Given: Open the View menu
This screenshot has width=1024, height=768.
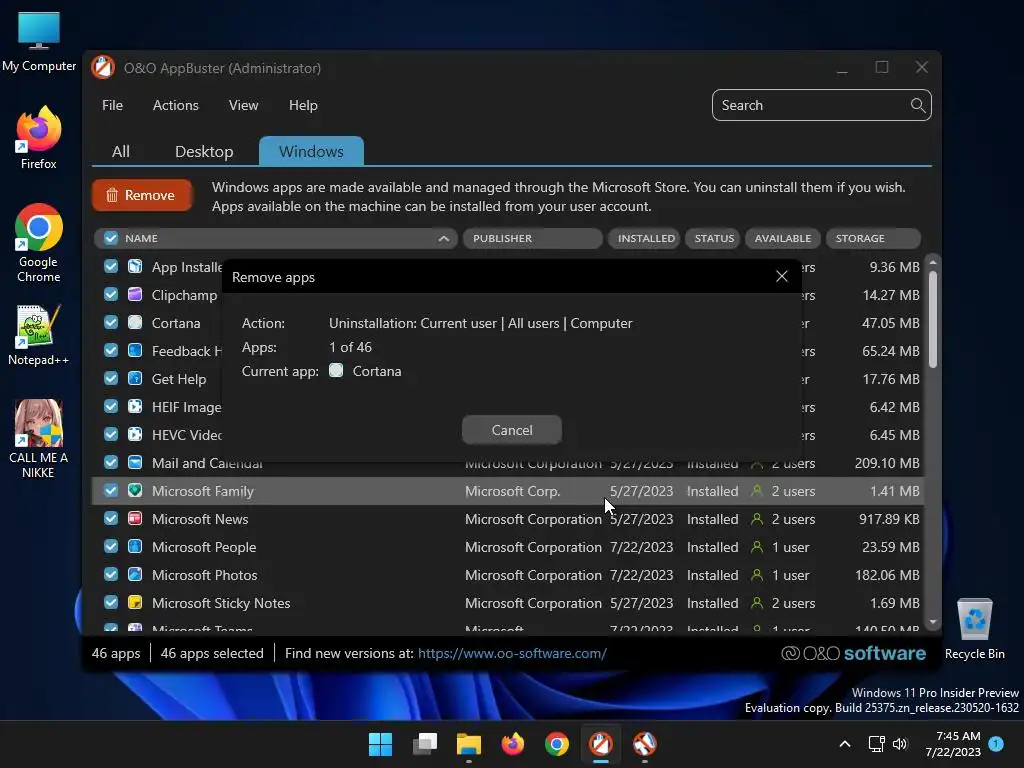Looking at the screenshot, I should pyautogui.click(x=244, y=105).
